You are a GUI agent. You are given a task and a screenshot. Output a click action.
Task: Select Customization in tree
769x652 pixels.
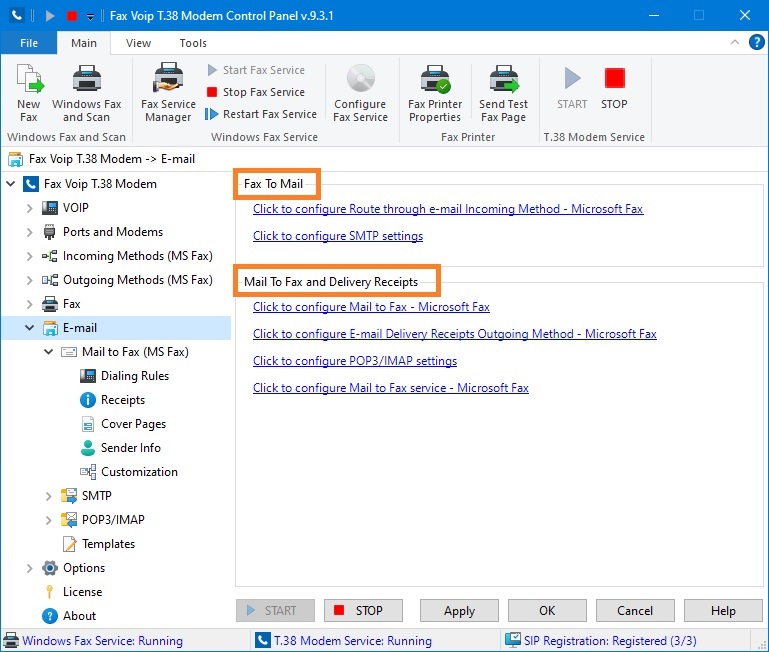click(x=139, y=472)
